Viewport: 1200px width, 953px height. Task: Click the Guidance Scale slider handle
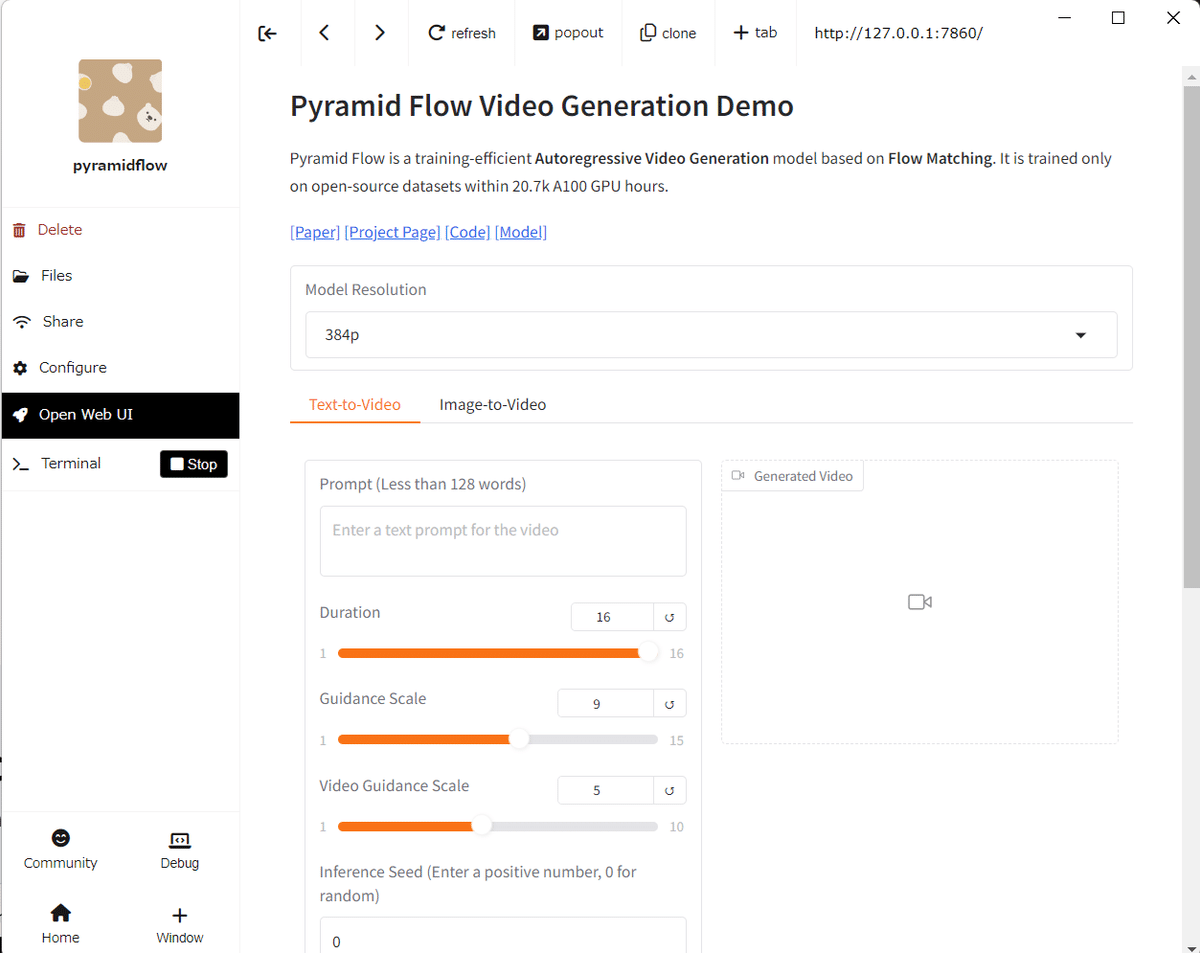tap(519, 740)
